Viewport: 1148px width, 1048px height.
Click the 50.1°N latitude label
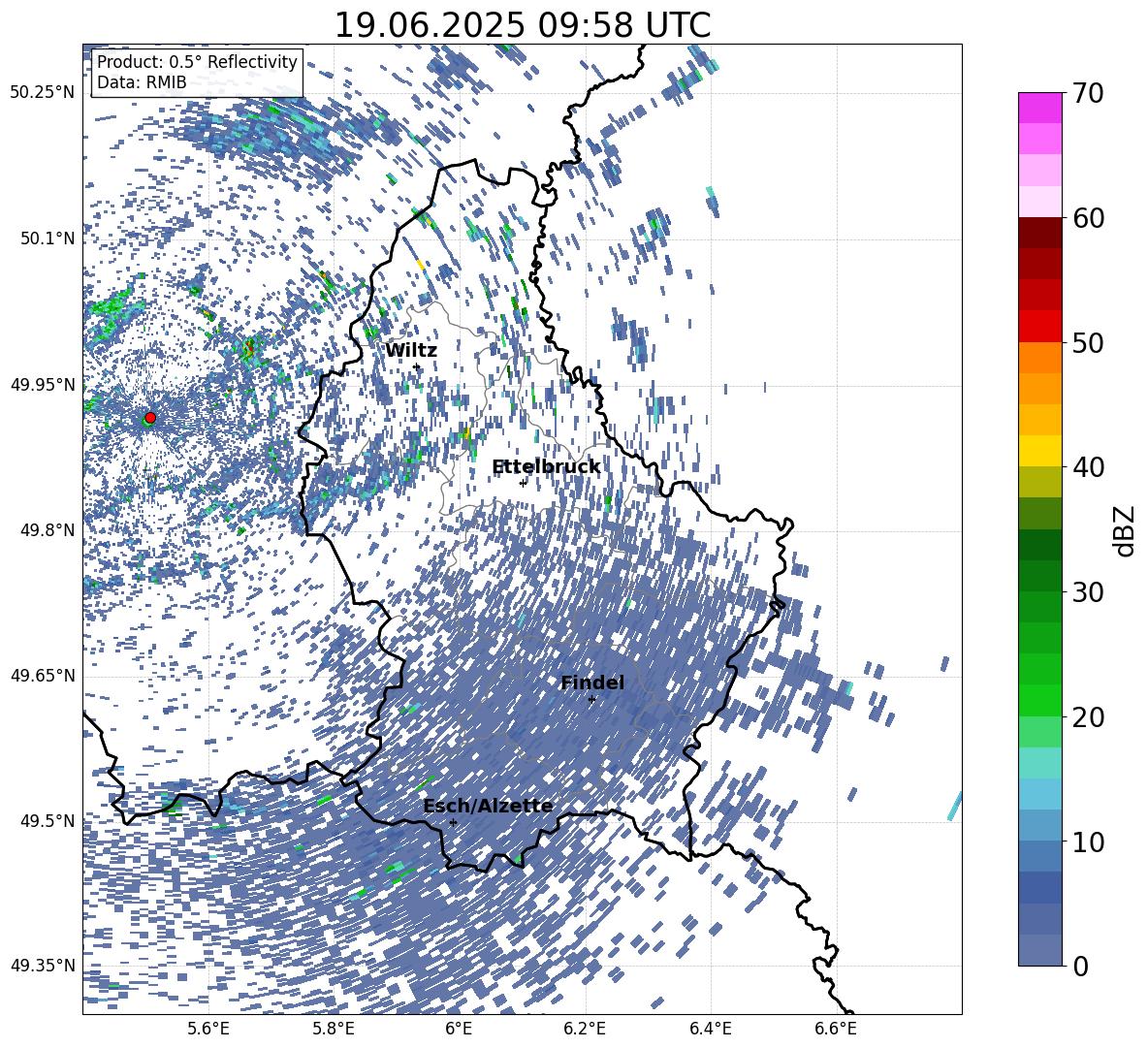tap(46, 238)
